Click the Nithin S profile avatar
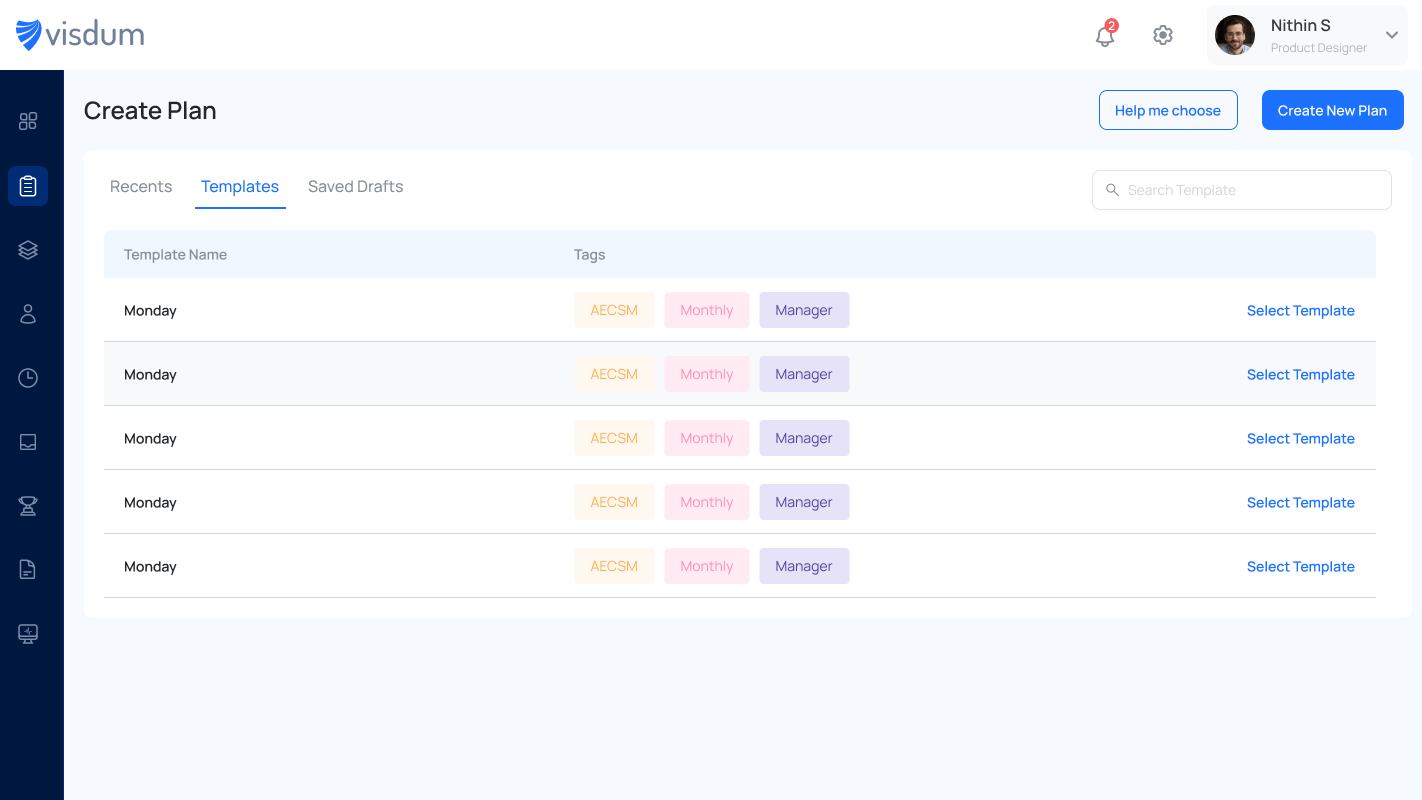The width and height of the screenshot is (1422, 800). pyautogui.click(x=1235, y=35)
